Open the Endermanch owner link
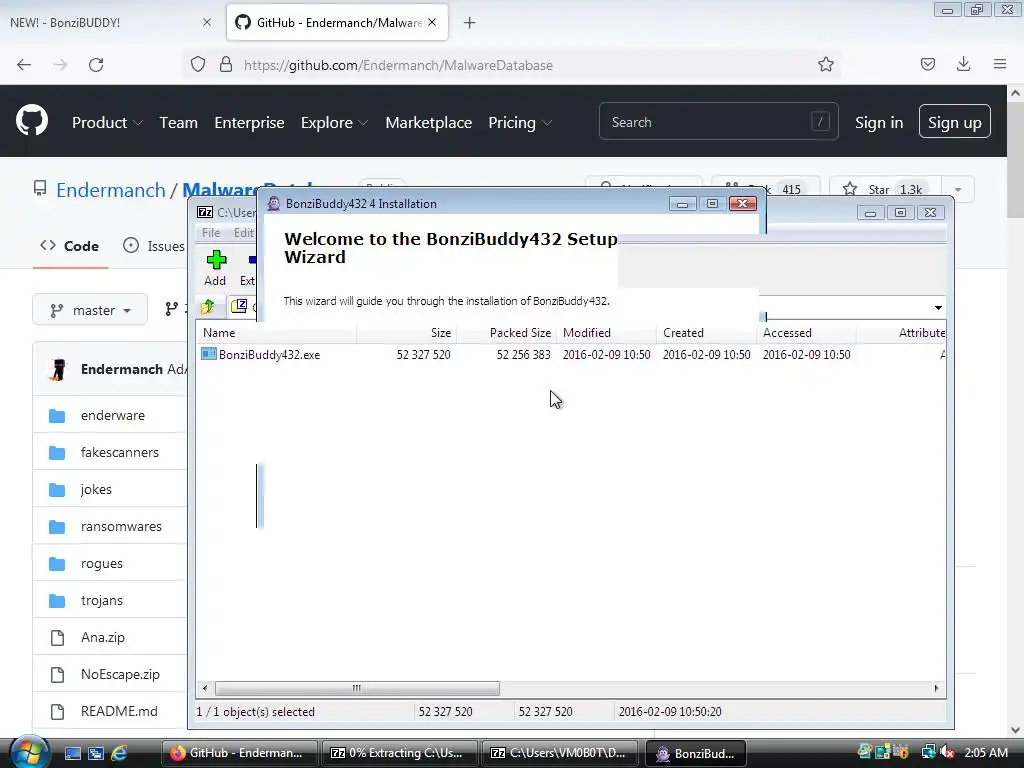The width and height of the screenshot is (1024, 768). (111, 190)
